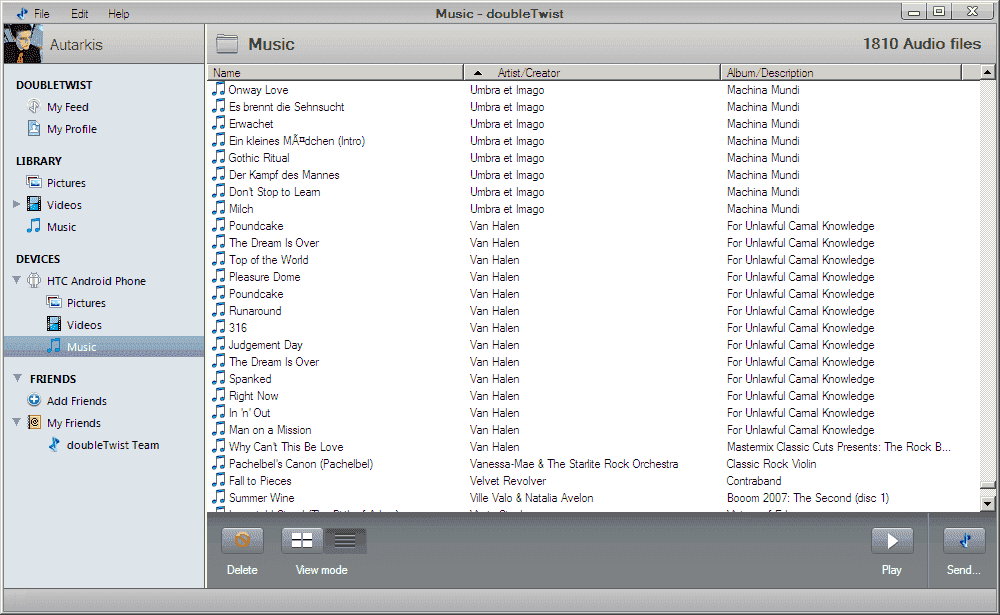Click the Delete button icon
The width and height of the screenshot is (1000, 615).
242,541
